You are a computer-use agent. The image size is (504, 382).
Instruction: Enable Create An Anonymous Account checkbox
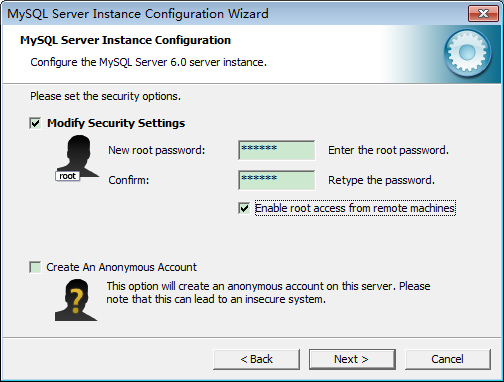click(x=35, y=267)
